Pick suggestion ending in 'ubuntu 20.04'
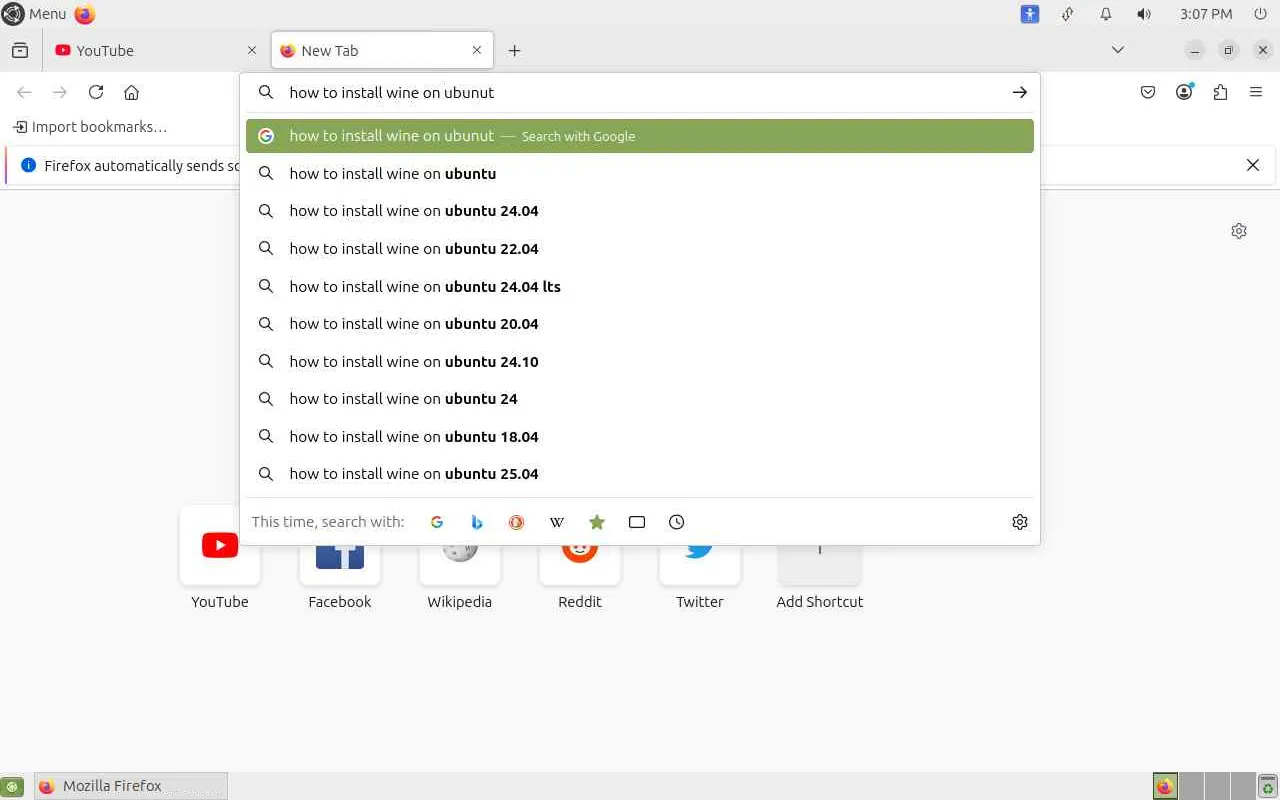Viewport: 1280px width, 800px height. pyautogui.click(x=640, y=324)
